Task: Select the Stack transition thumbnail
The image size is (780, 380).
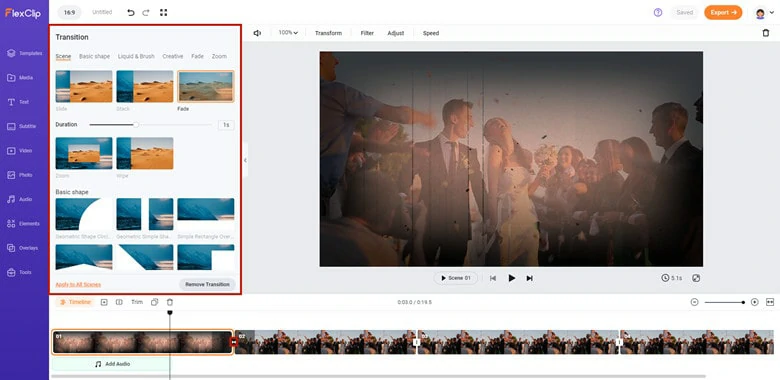Action: coord(145,86)
